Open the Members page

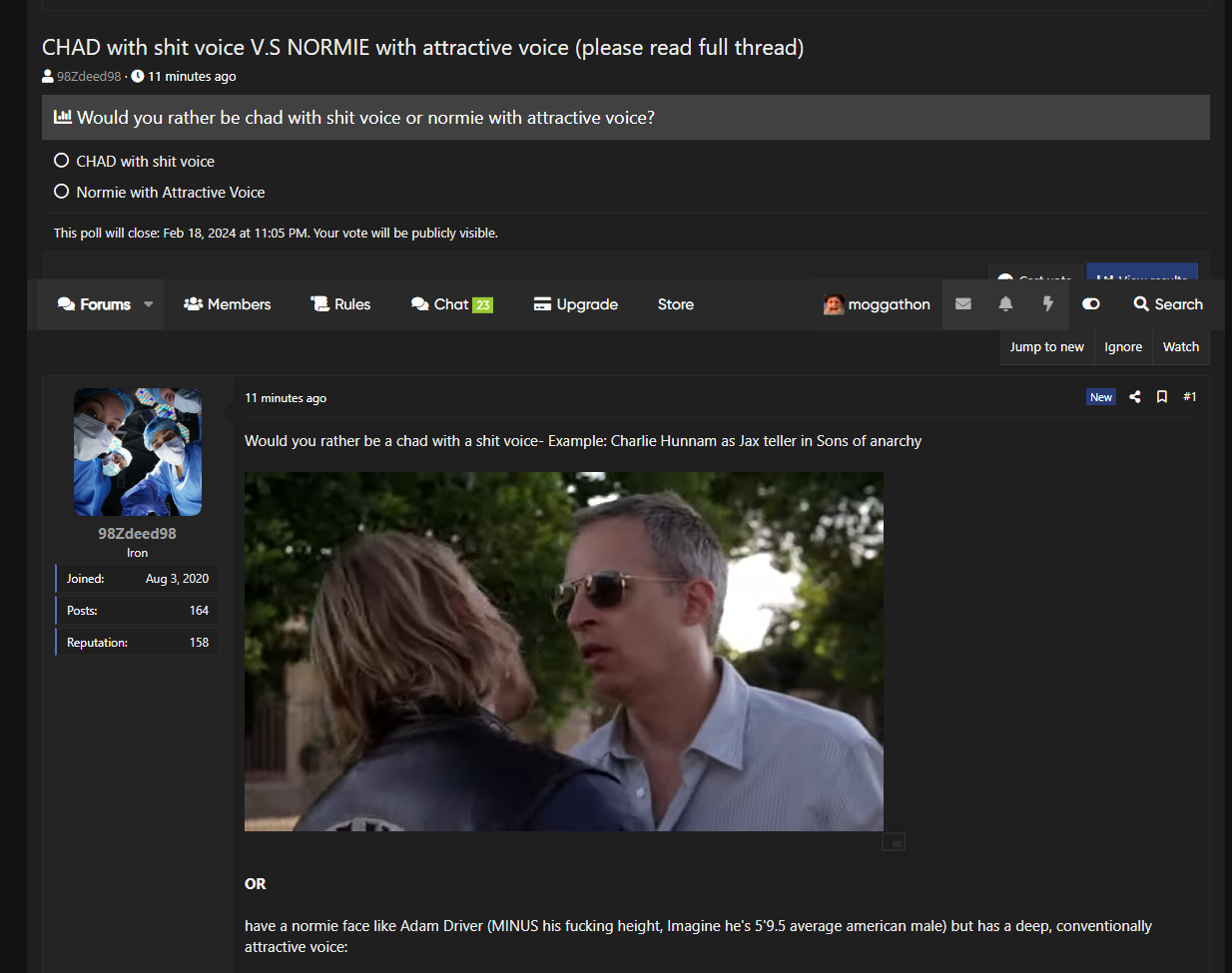pos(228,304)
